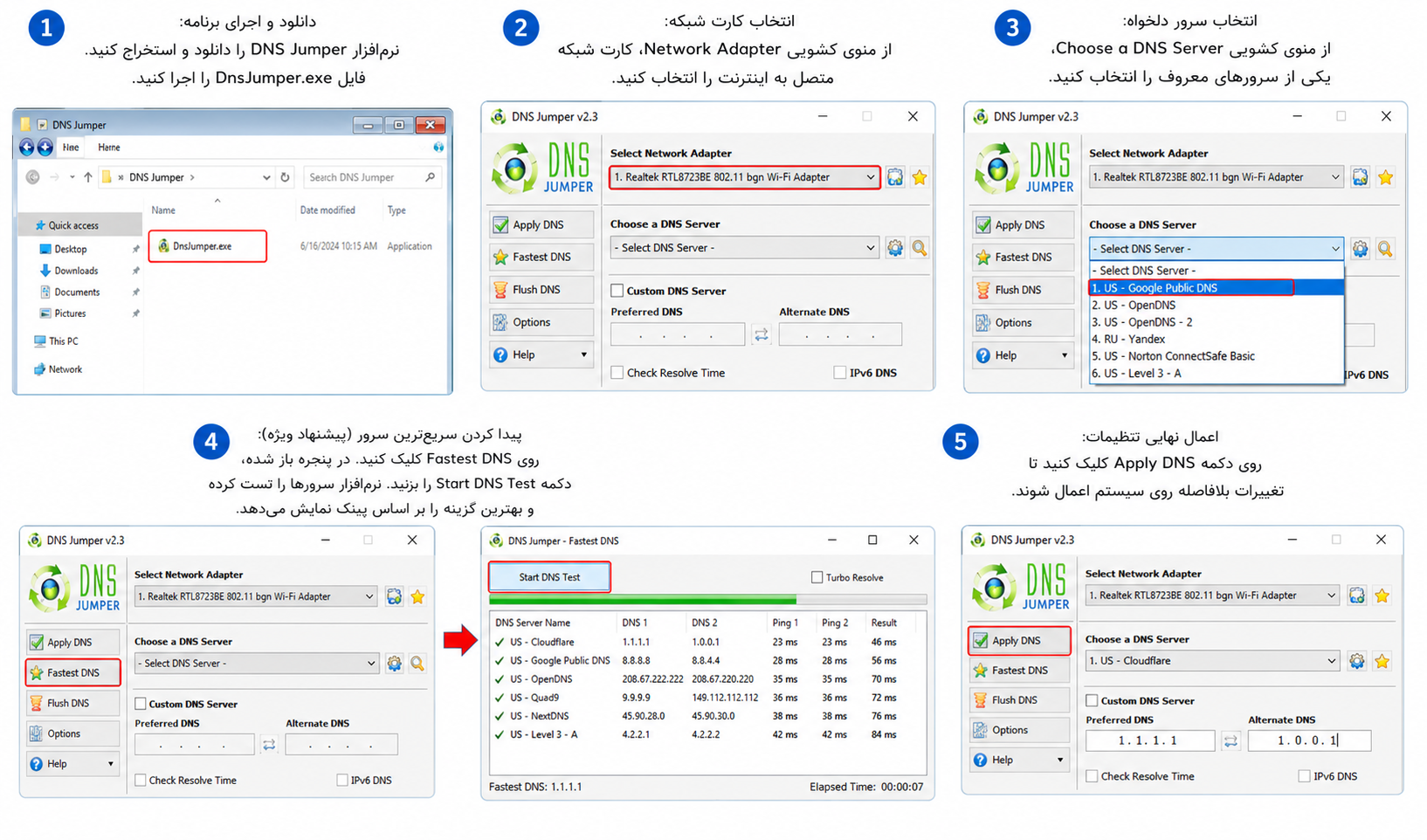Click the refresh adapter icon in step 3 window
Screen dimensions: 1427x840
[x=1360, y=177]
